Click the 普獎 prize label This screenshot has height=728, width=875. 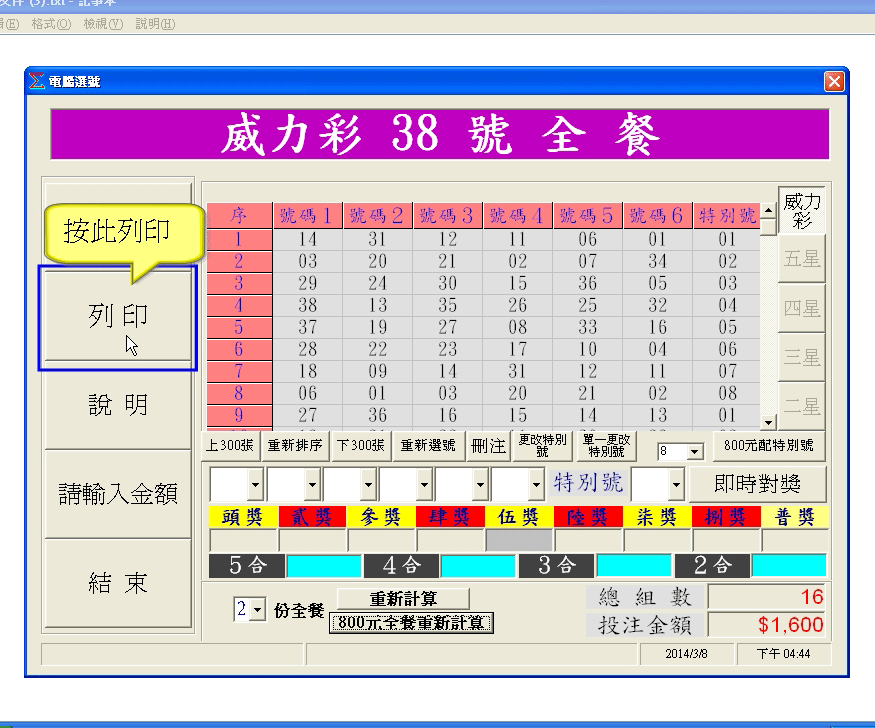click(x=795, y=517)
